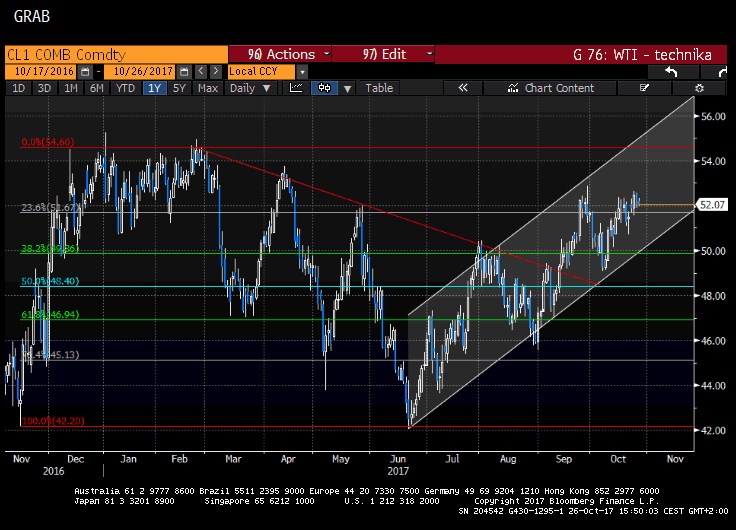Image resolution: width=736 pixels, height=530 pixels.
Task: Click the undo arrow button
Action: coord(669,71)
